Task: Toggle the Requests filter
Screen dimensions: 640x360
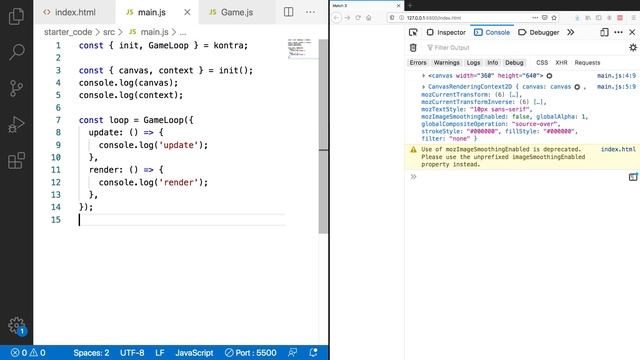Action: (x=587, y=62)
